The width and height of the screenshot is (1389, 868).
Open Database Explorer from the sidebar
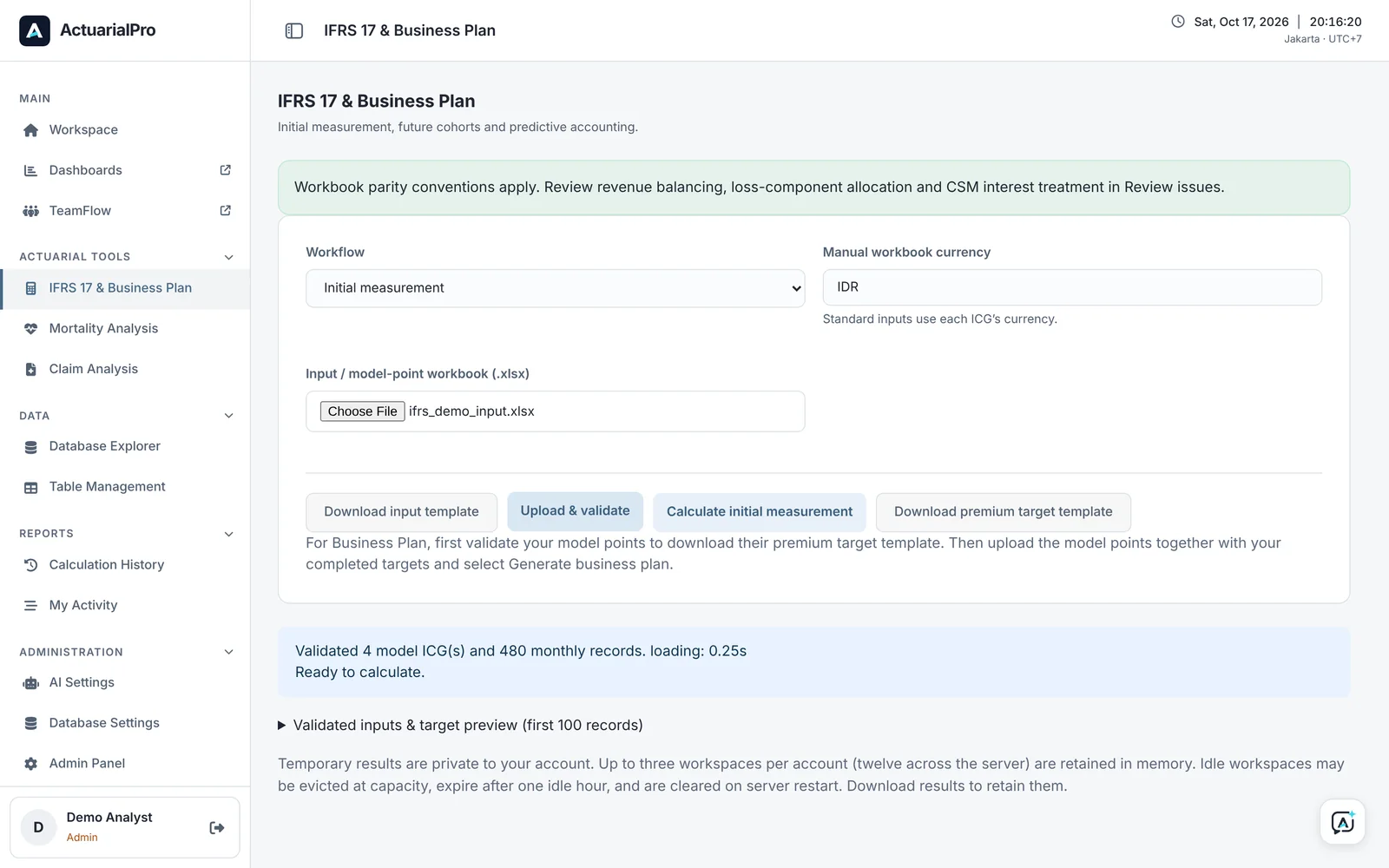coord(126,447)
